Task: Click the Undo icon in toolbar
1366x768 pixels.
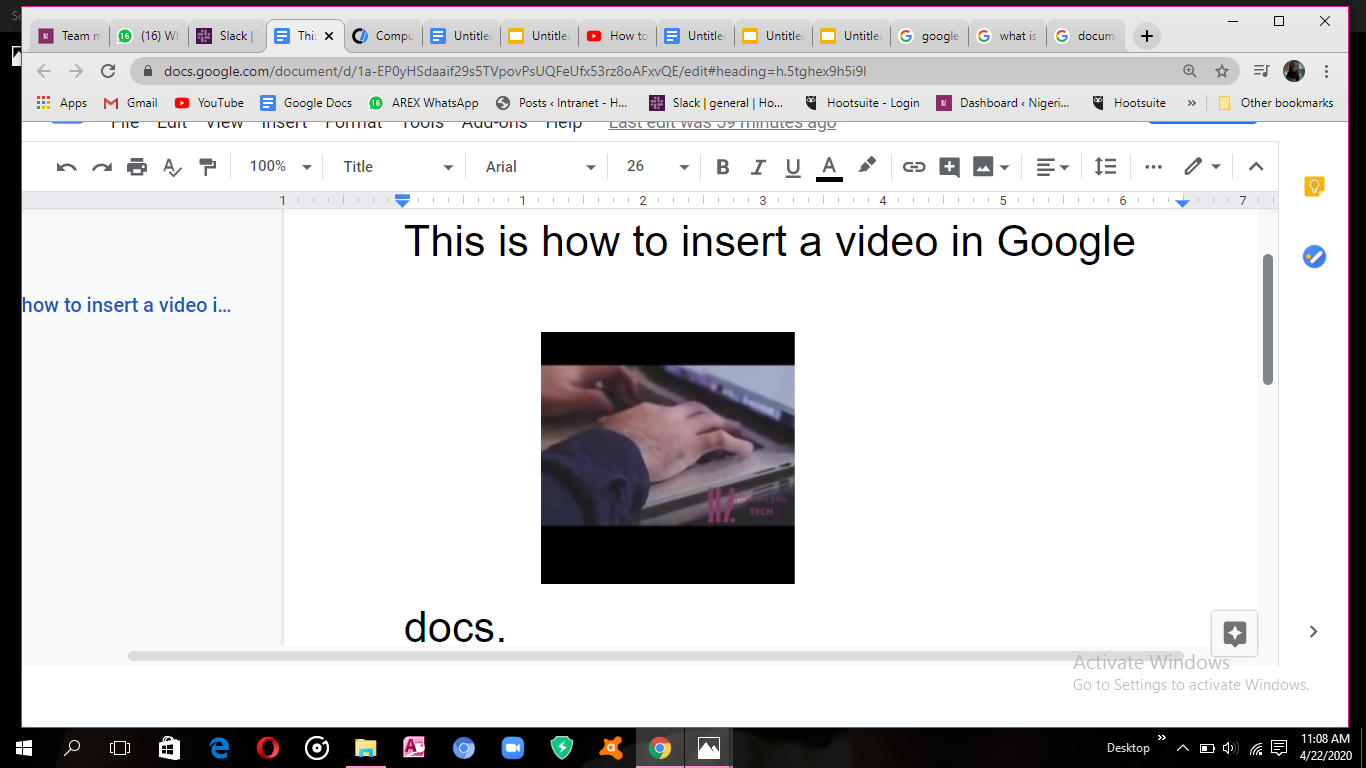Action: (x=67, y=167)
